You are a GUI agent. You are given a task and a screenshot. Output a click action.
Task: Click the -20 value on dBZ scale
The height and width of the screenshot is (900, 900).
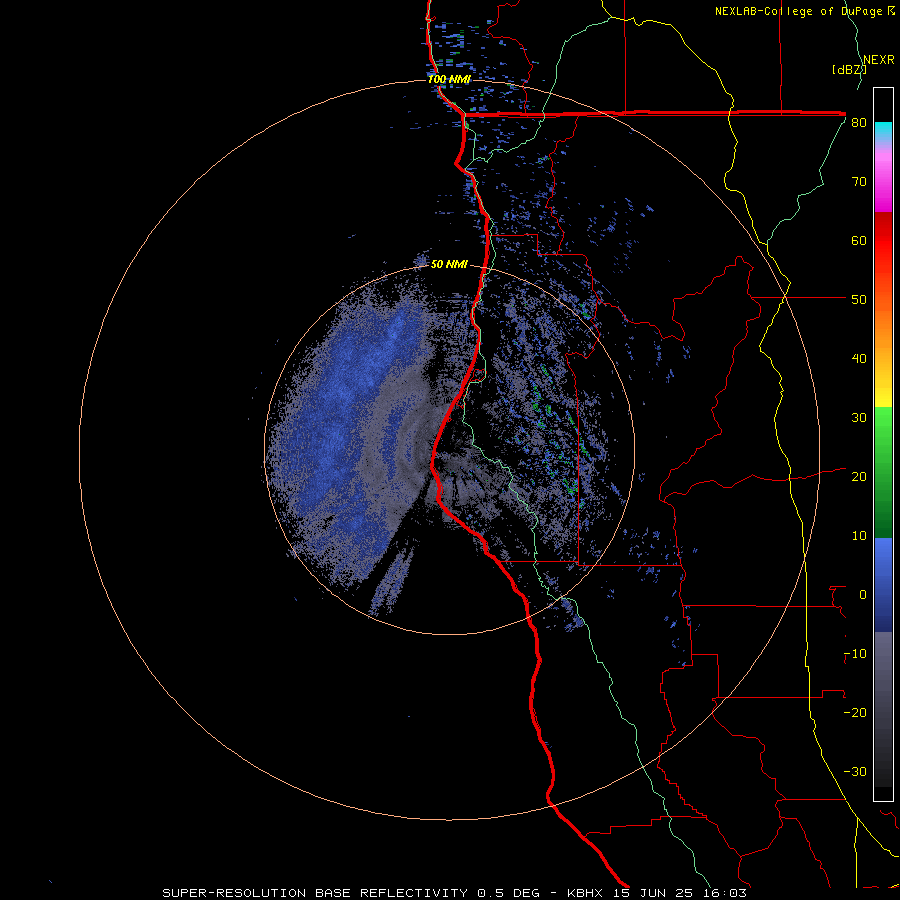855,712
